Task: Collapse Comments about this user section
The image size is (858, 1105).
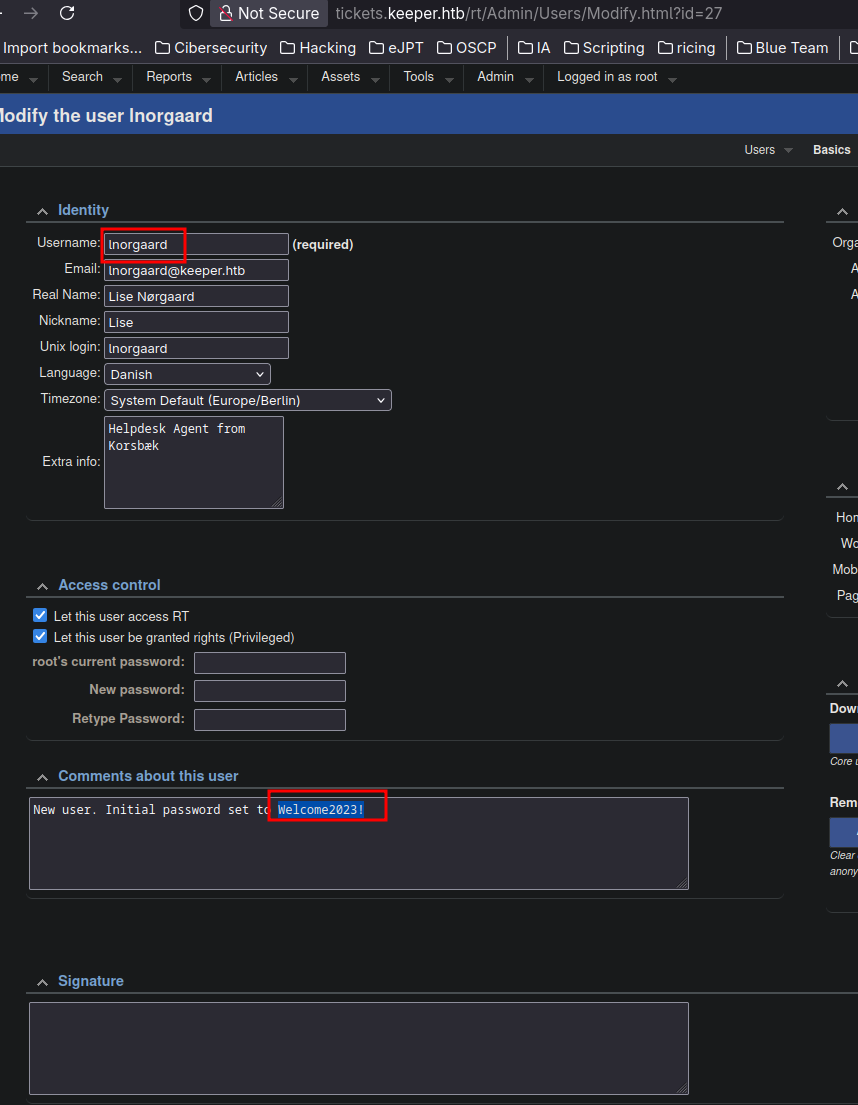Action: (x=43, y=777)
